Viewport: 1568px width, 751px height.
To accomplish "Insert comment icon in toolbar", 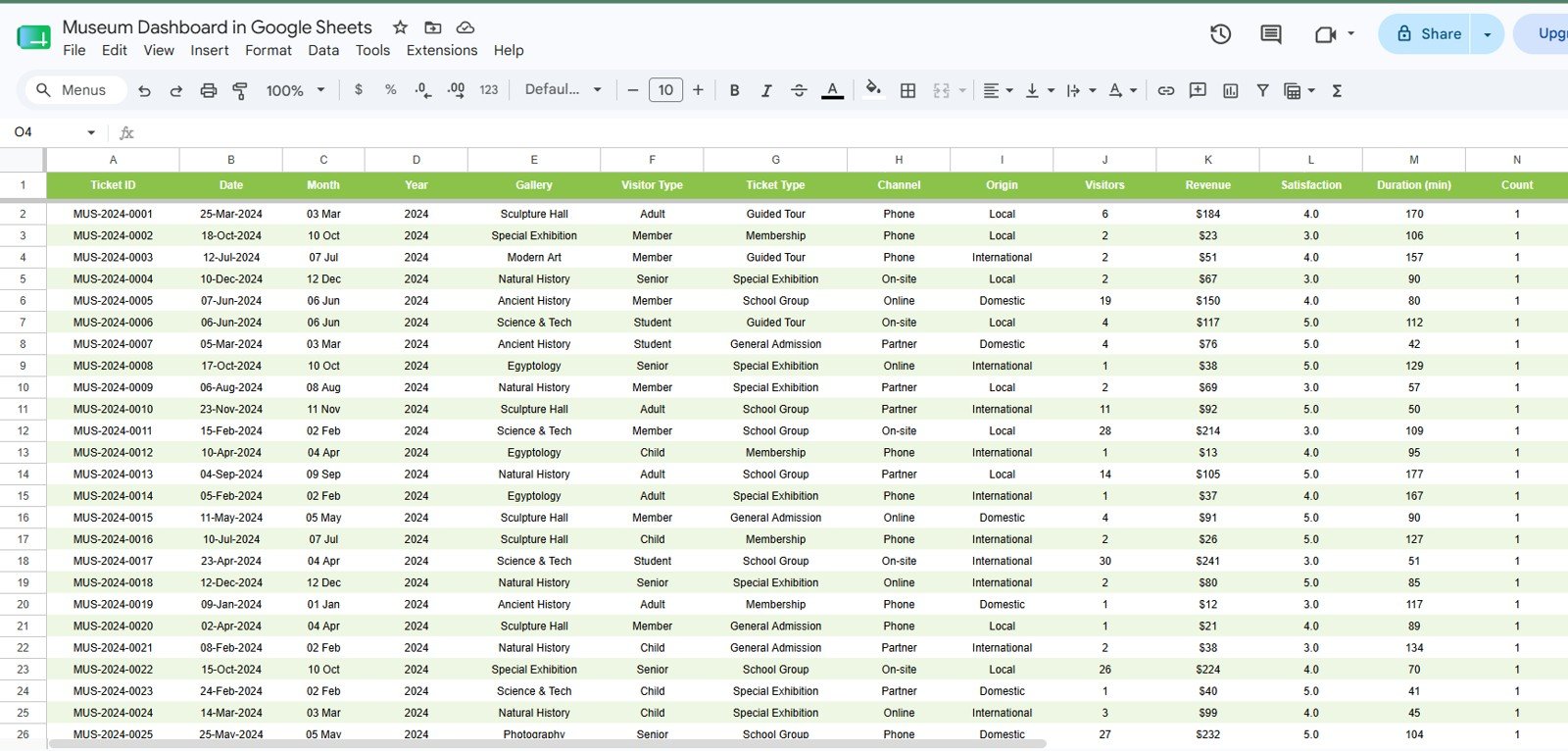I will click(x=1198, y=90).
